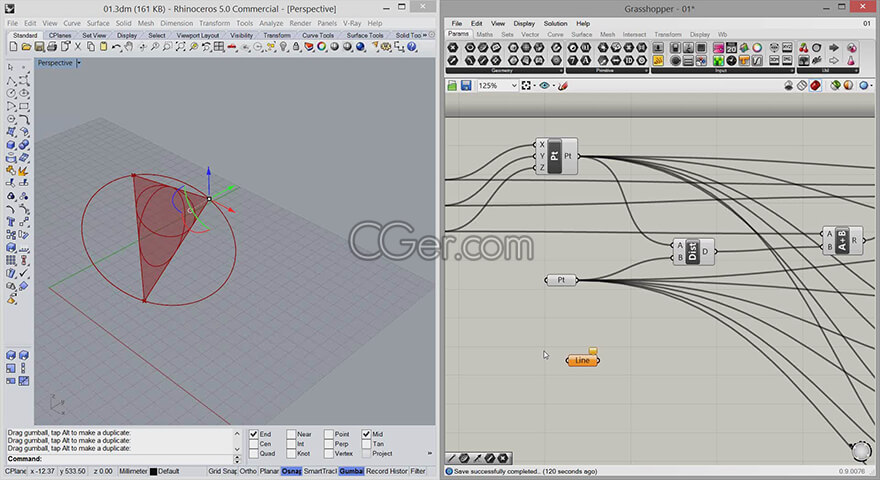This screenshot has width=880, height=480.
Task: Open the blue sphere preview dropdown arrow
Action: click(872, 86)
